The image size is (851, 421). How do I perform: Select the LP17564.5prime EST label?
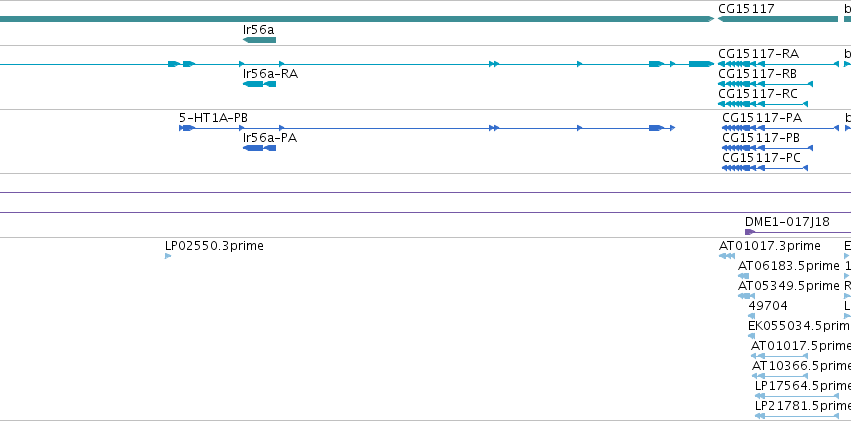803,386
